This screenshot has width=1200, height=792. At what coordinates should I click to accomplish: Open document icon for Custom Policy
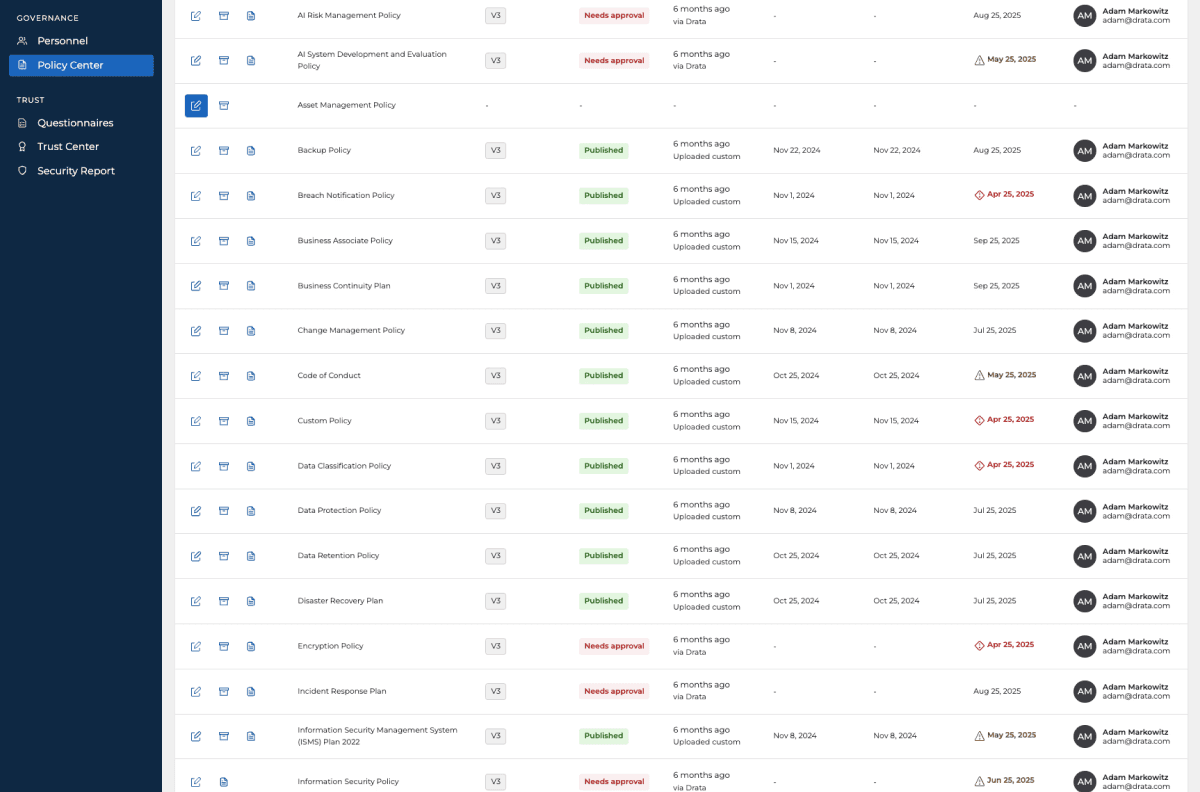click(x=251, y=421)
